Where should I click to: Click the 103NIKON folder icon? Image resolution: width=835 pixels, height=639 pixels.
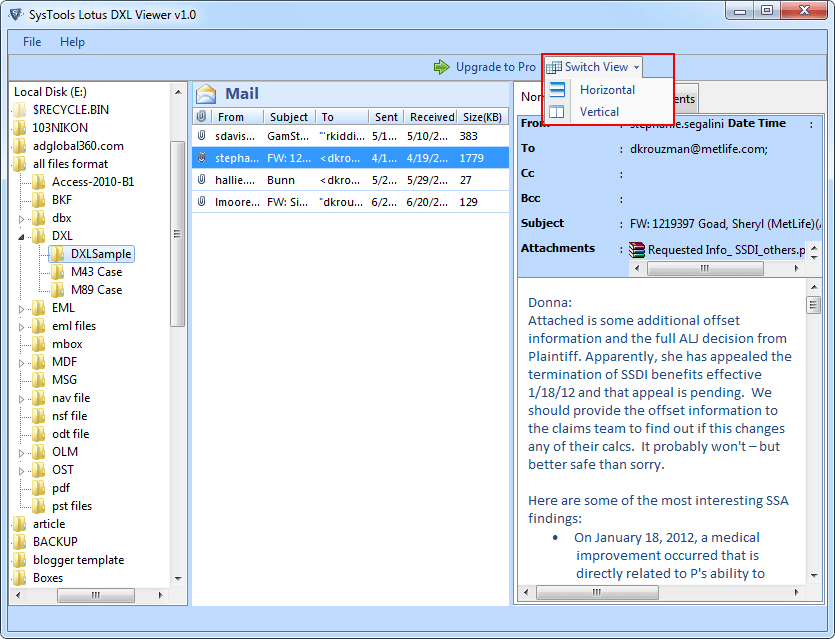point(20,128)
